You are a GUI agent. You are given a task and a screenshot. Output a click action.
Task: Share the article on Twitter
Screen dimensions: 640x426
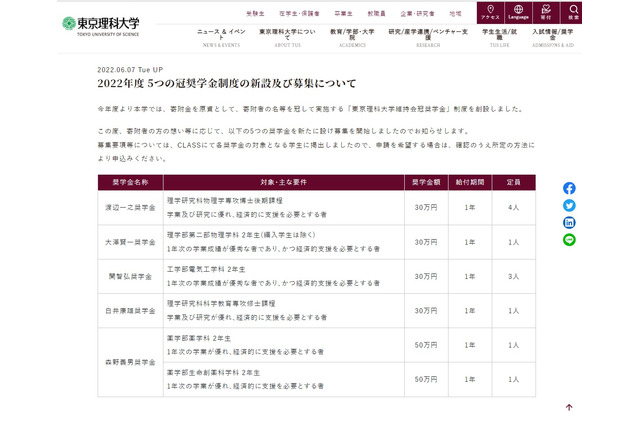pos(569,205)
